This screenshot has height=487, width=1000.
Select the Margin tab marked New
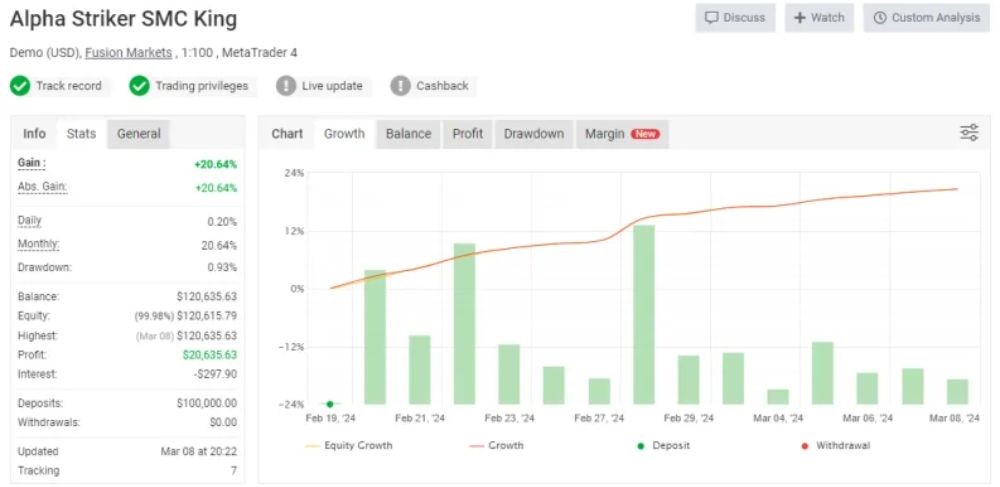(621, 134)
